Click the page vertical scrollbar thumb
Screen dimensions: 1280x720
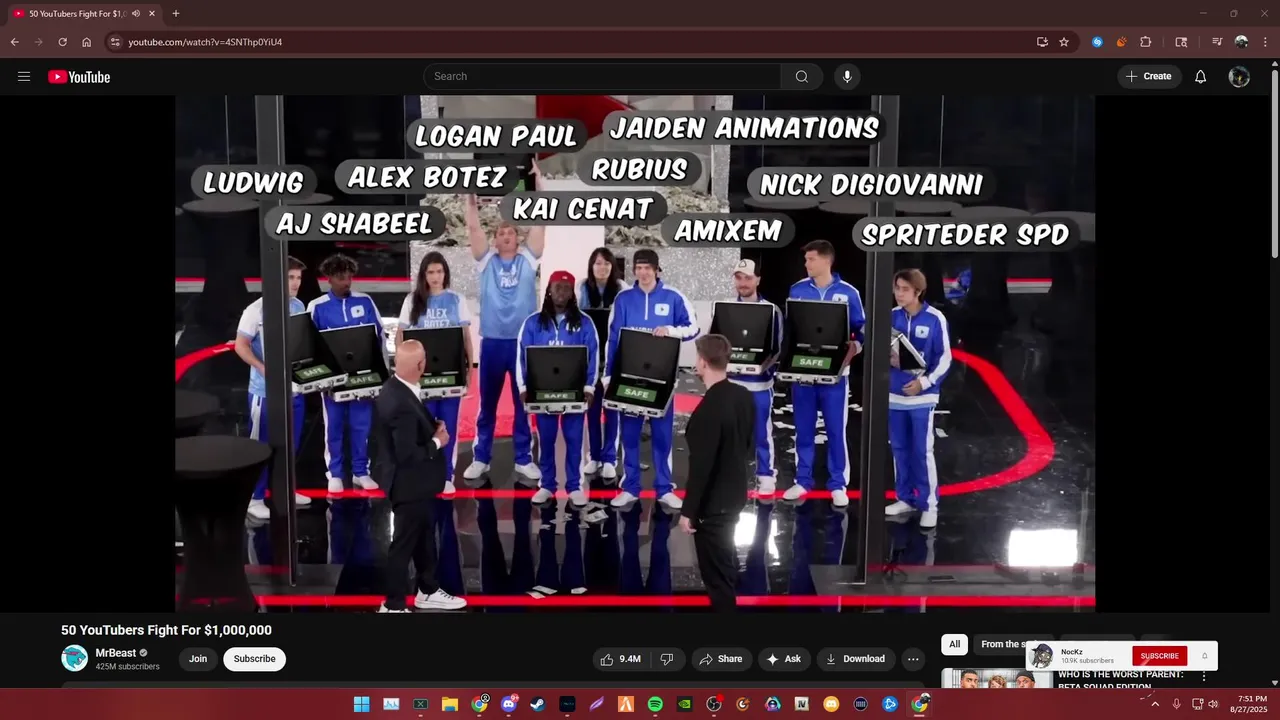1275,165
